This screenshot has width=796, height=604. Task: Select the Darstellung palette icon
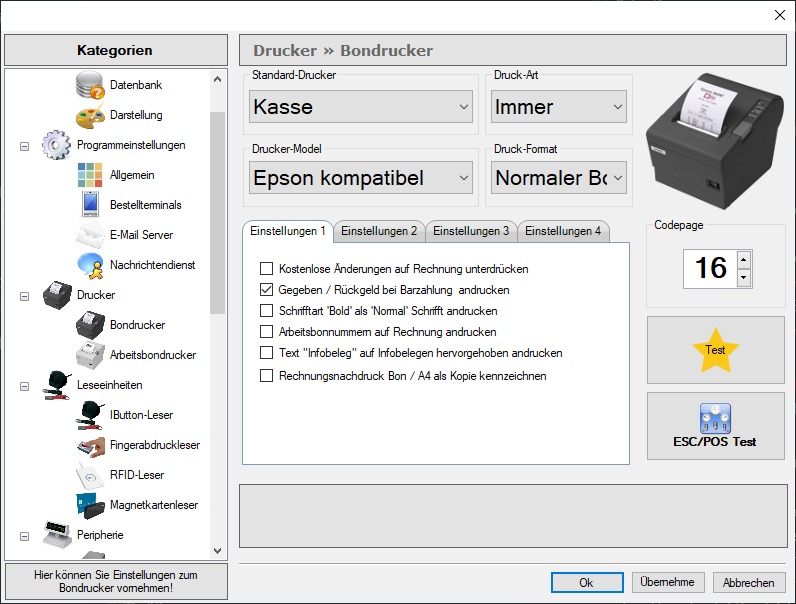90,115
